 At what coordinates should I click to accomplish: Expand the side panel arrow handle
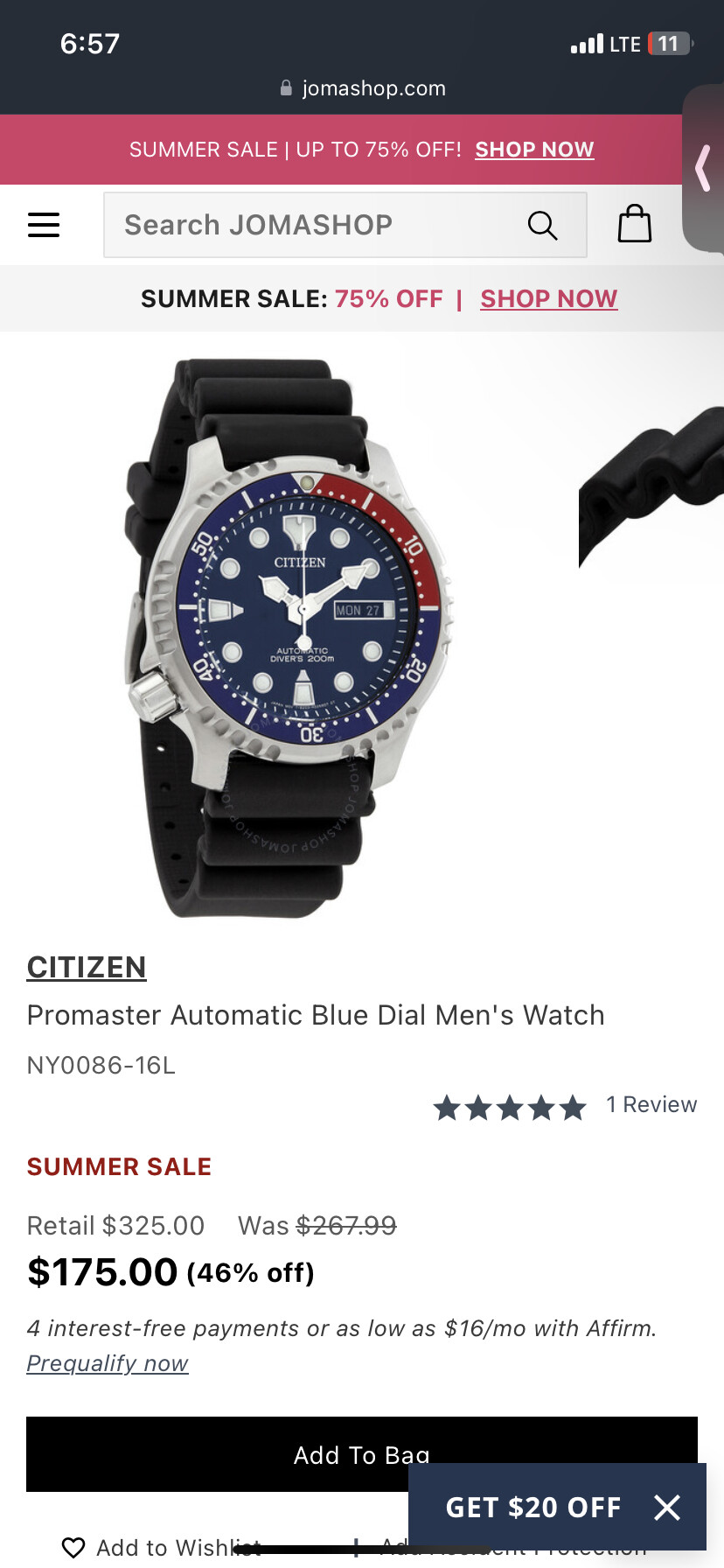(703, 168)
